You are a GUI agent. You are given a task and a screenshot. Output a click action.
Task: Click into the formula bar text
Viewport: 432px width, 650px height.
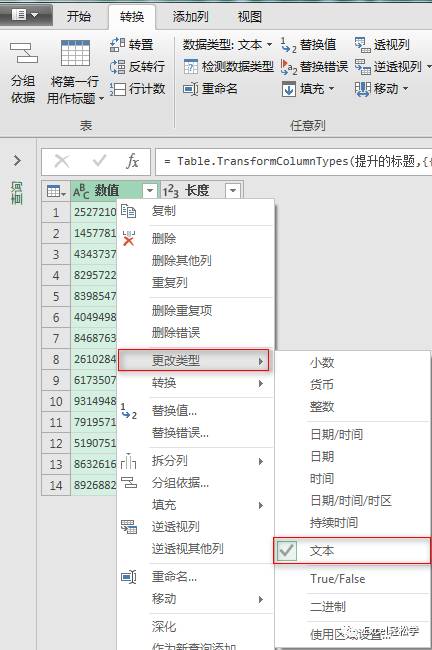[x=294, y=161]
